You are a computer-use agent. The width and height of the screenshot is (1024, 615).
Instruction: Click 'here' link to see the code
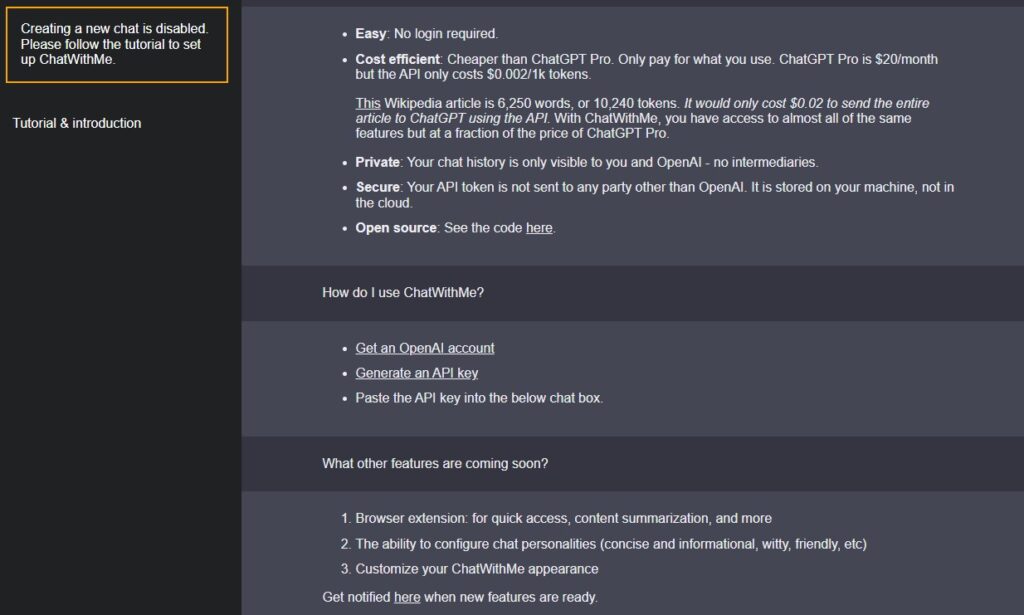tap(538, 228)
